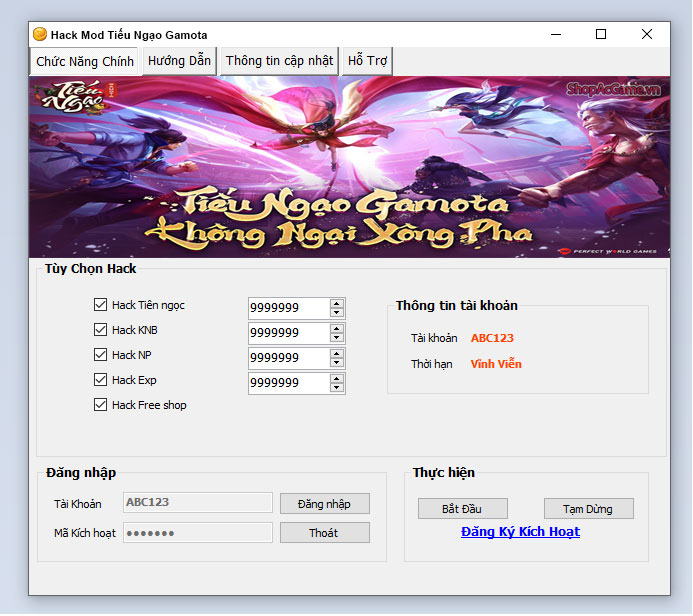Click the Mã Kích hoạt password field
The image size is (693, 616).
point(198,532)
